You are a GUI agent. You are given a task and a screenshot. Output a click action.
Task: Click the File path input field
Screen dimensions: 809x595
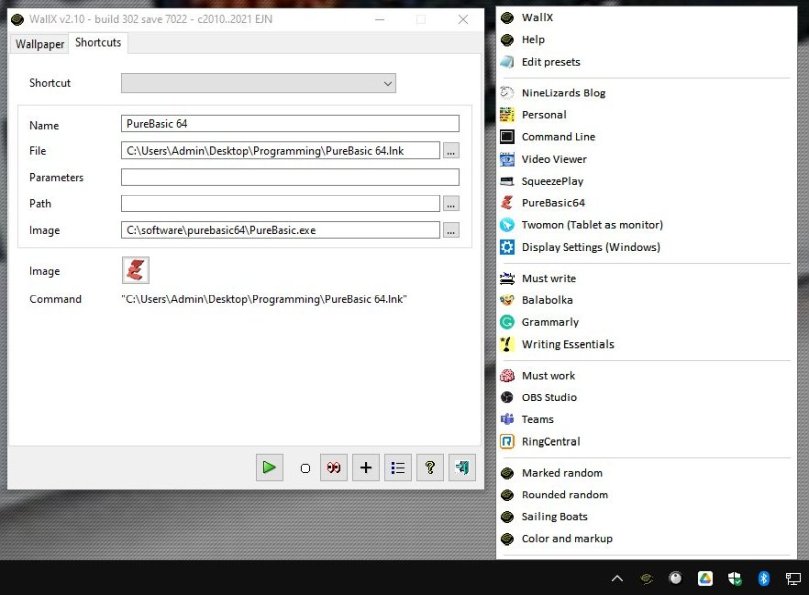tap(281, 151)
